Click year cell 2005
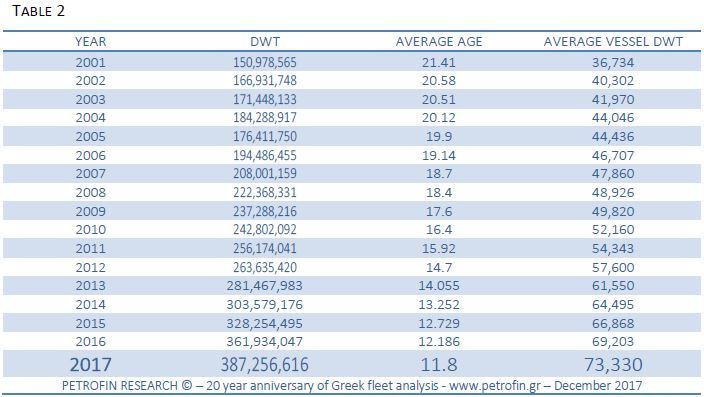 click(90, 137)
